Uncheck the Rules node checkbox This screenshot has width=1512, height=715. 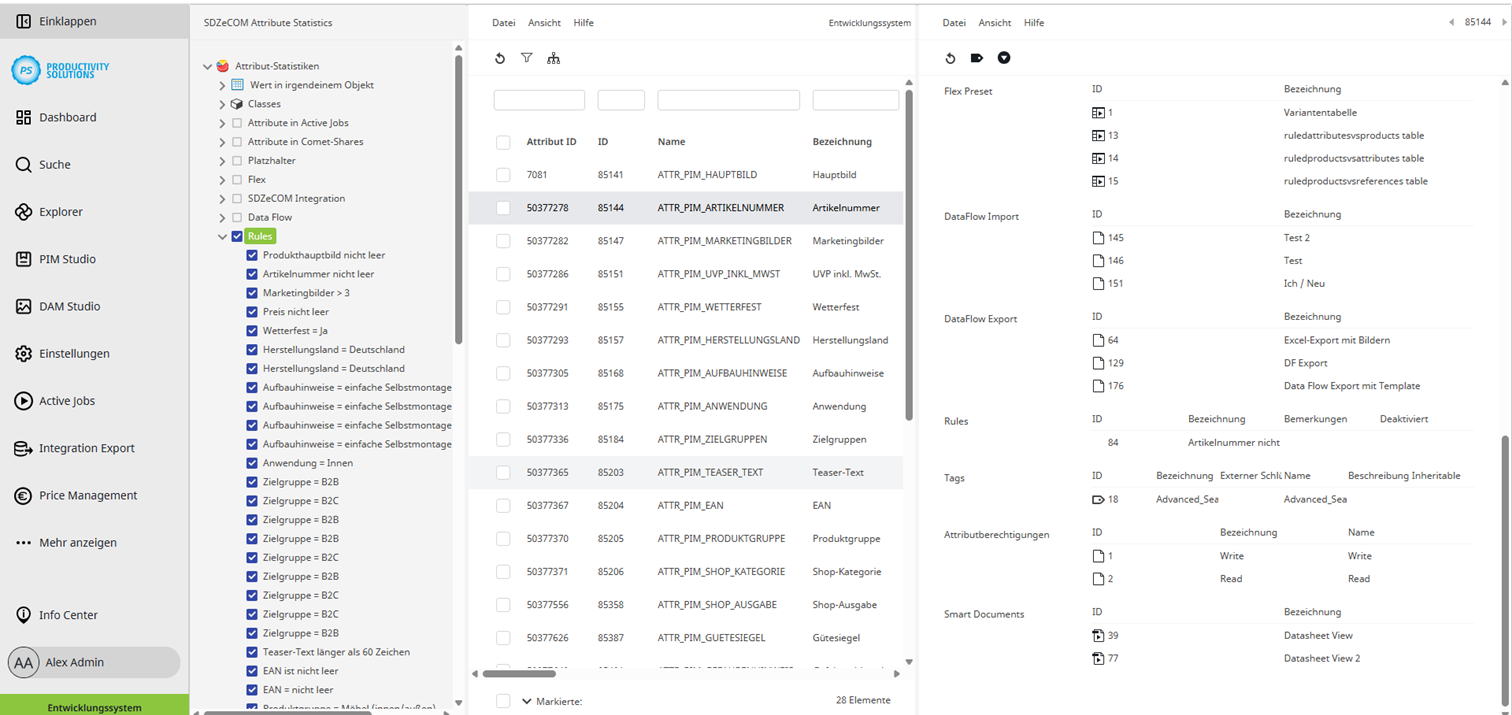pyautogui.click(x=237, y=236)
